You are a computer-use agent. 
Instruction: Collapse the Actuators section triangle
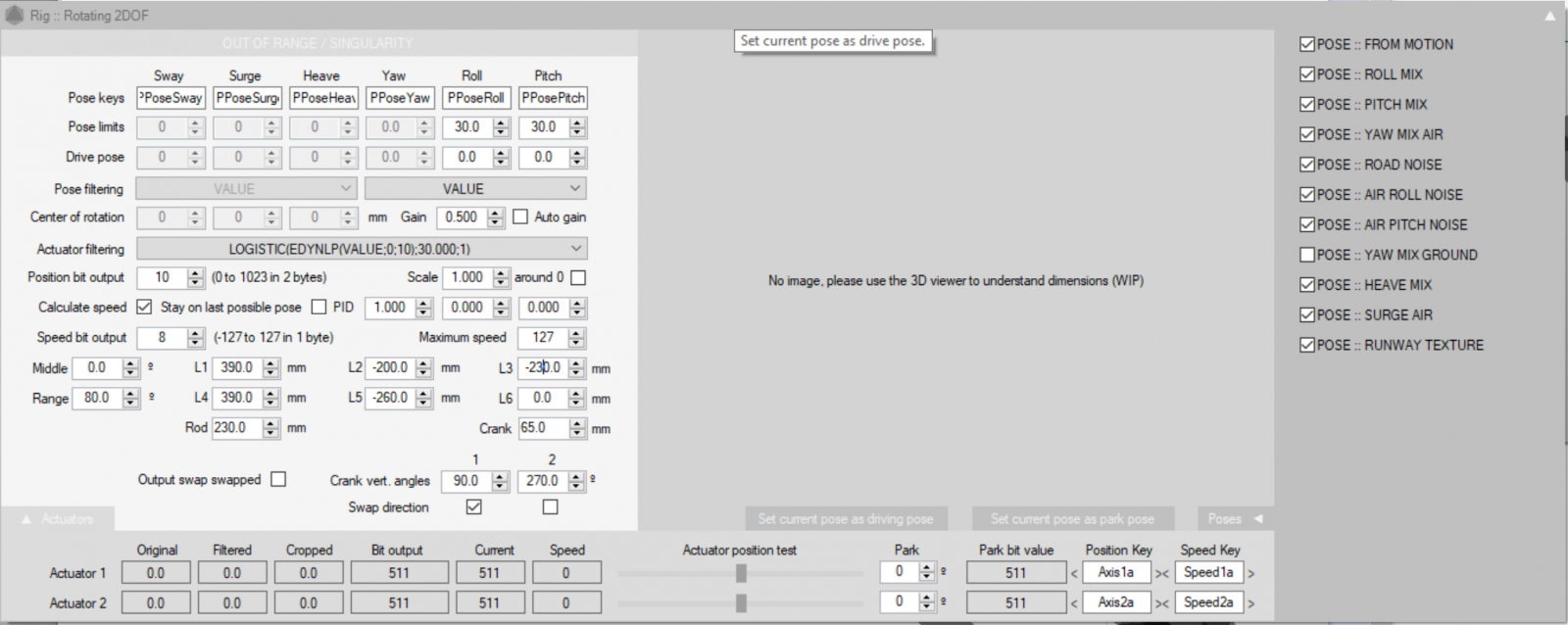26,519
